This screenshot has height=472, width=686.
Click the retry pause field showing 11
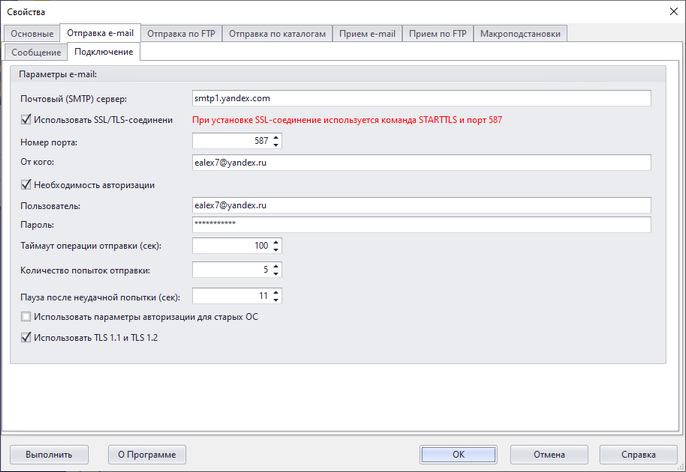click(x=231, y=296)
